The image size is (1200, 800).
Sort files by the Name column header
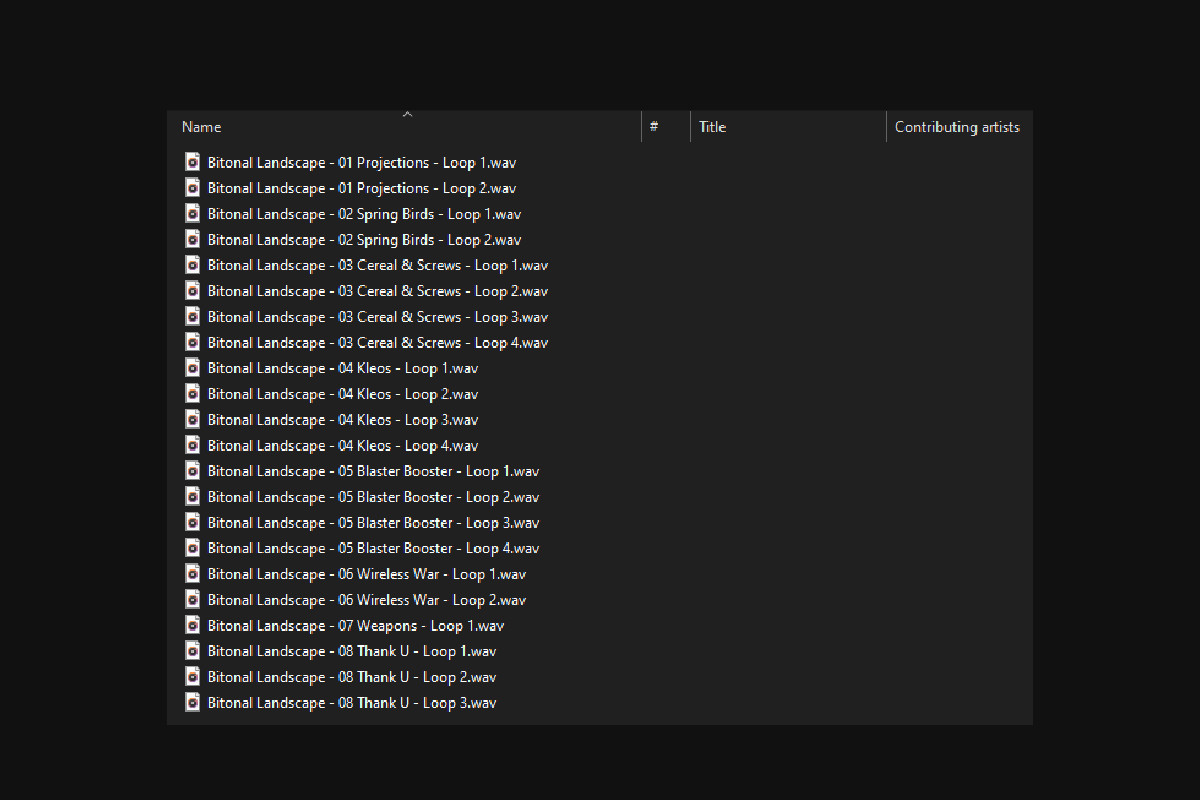click(202, 127)
